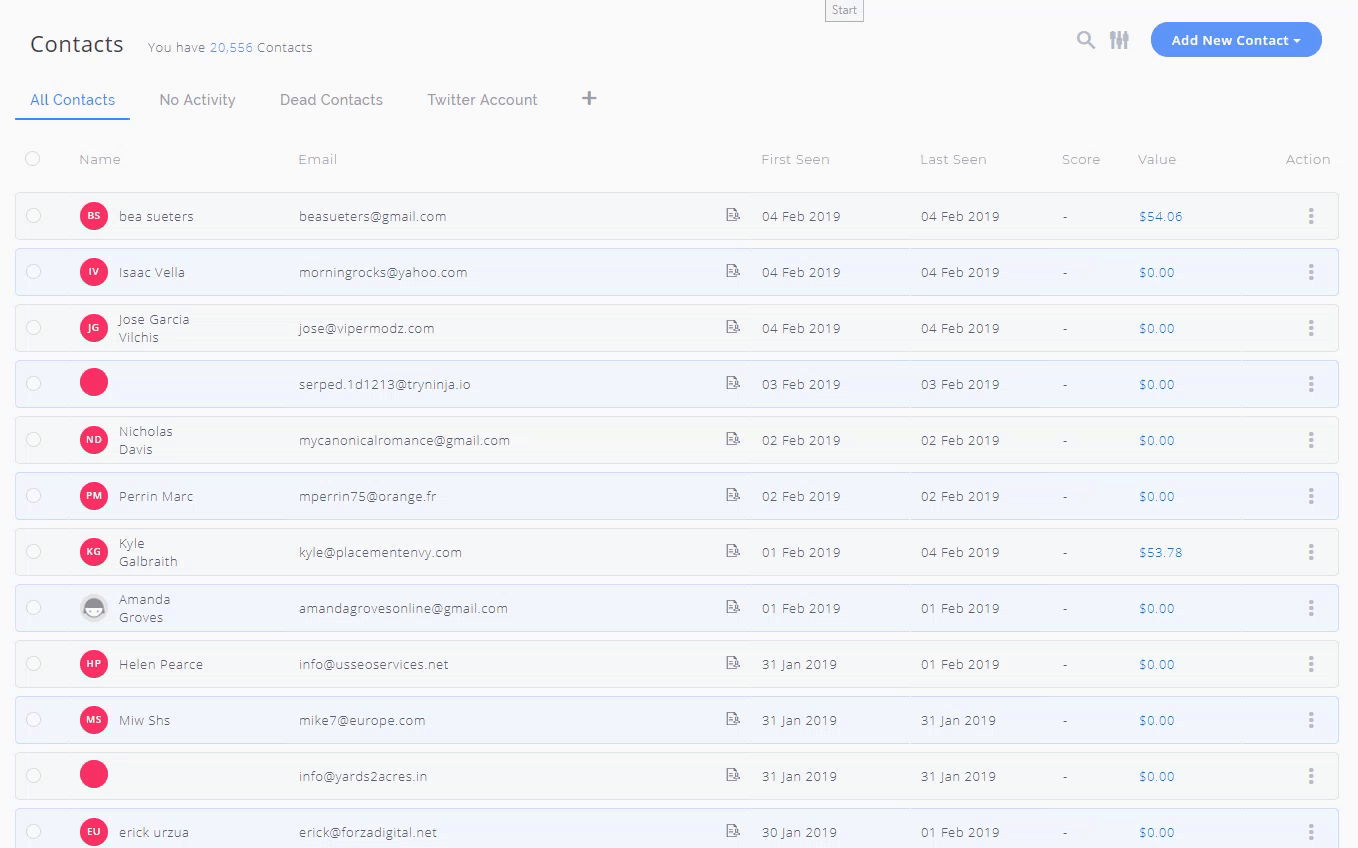1358x848 pixels.
Task: Open action menu for Amanda Groves
Action: [x=1311, y=608]
